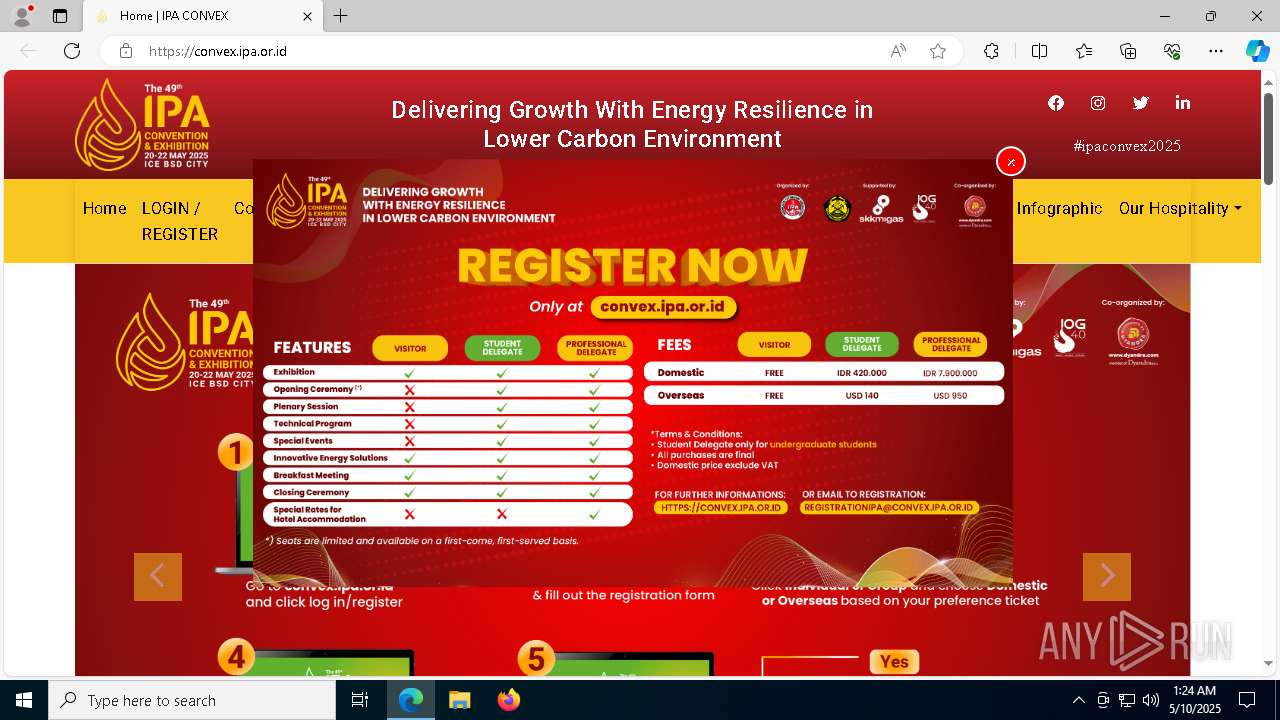The width and height of the screenshot is (1280, 720).
Task: Click IPA Convention logo in header
Action: (142, 125)
